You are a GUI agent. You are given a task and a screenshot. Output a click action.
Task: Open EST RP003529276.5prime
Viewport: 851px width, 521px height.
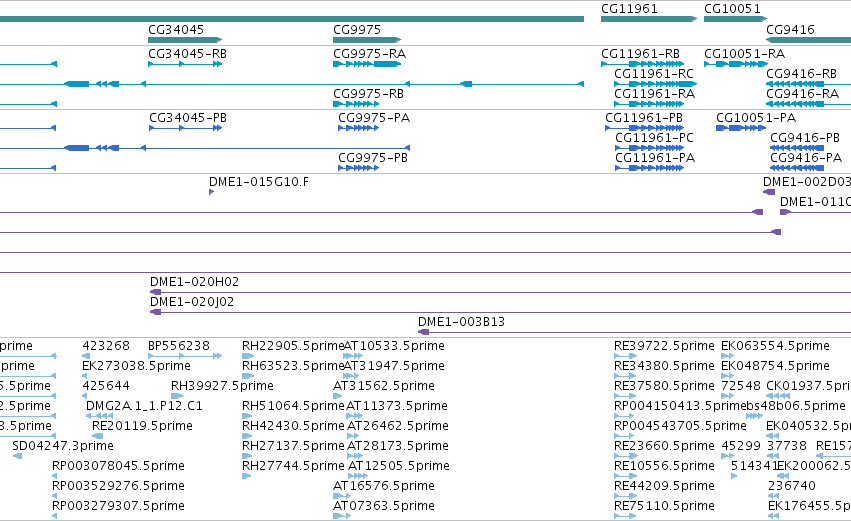tap(118, 486)
